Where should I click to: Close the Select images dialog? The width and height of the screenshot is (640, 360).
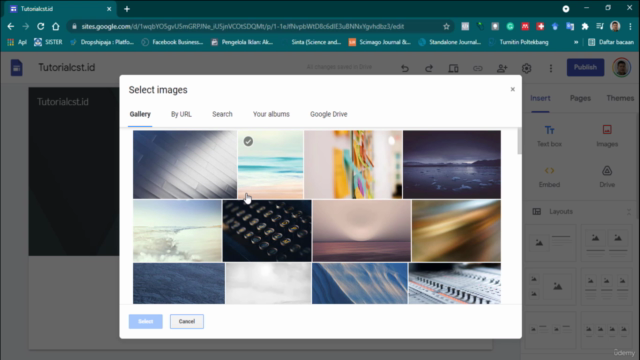[513, 89]
